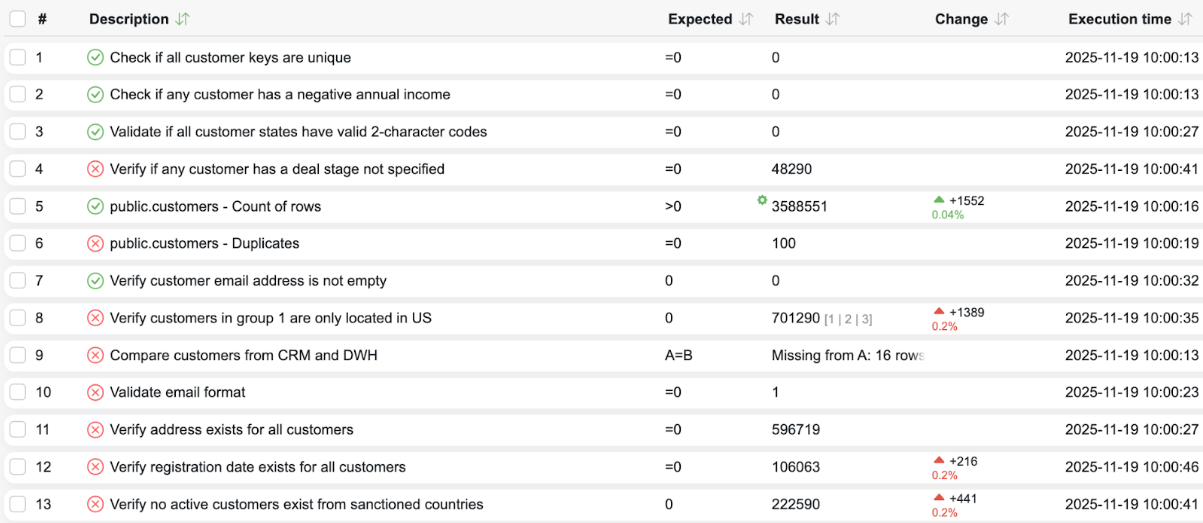Click red fail icon for public.customers Duplicates
The image size is (1203, 523).
95,243
